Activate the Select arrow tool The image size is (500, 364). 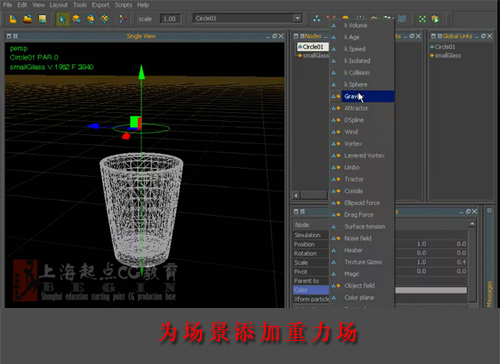(62, 19)
